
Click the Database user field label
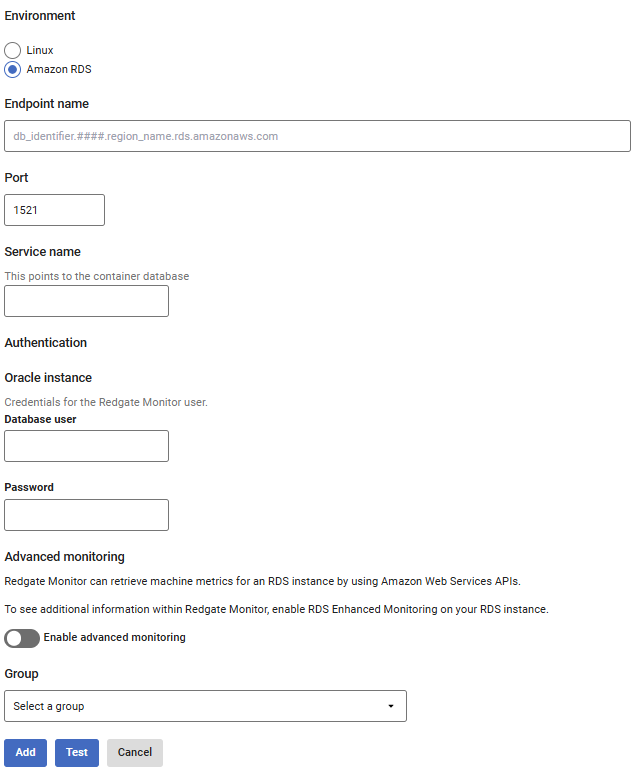[41, 420]
